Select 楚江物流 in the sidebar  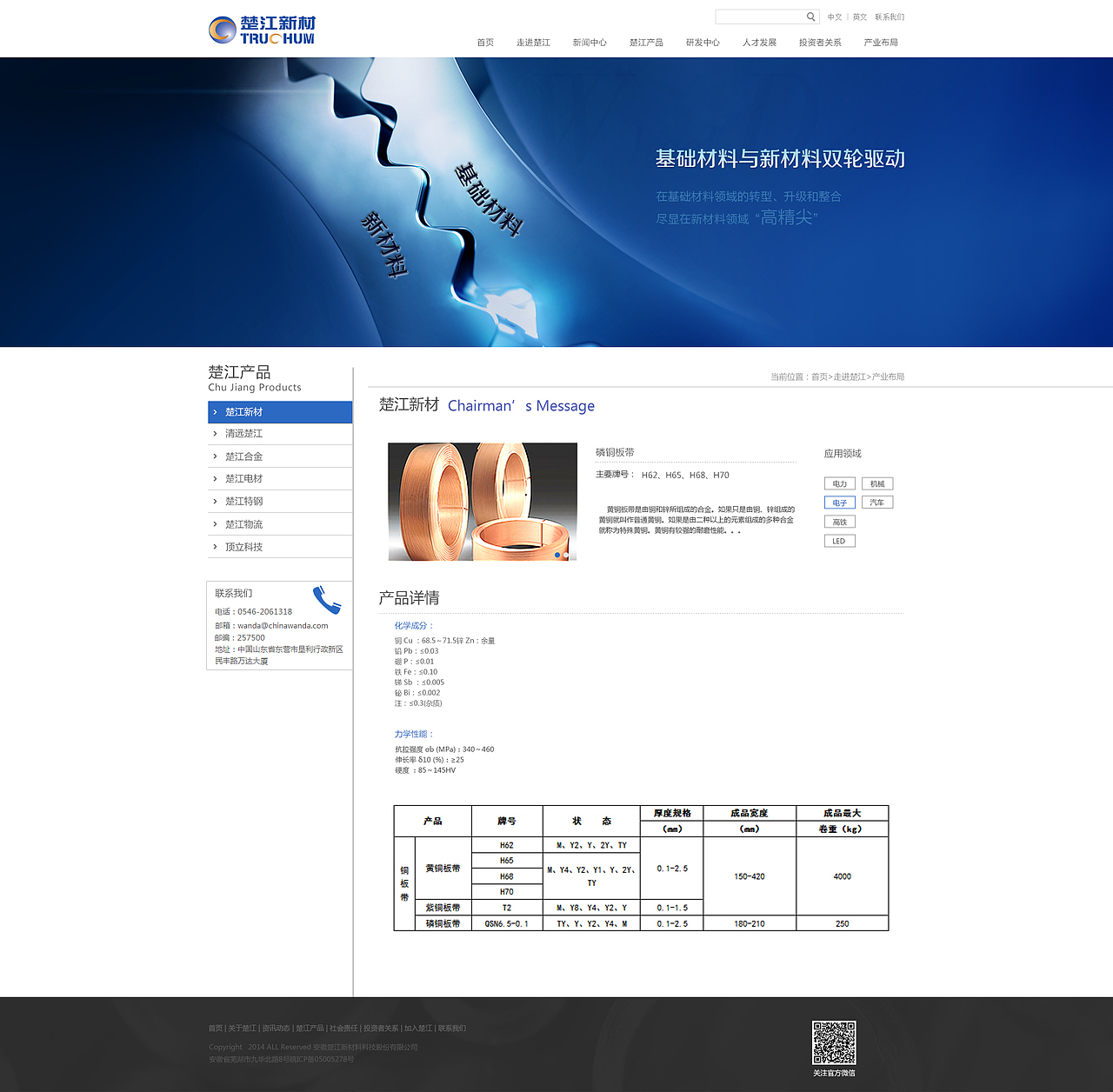pos(280,524)
